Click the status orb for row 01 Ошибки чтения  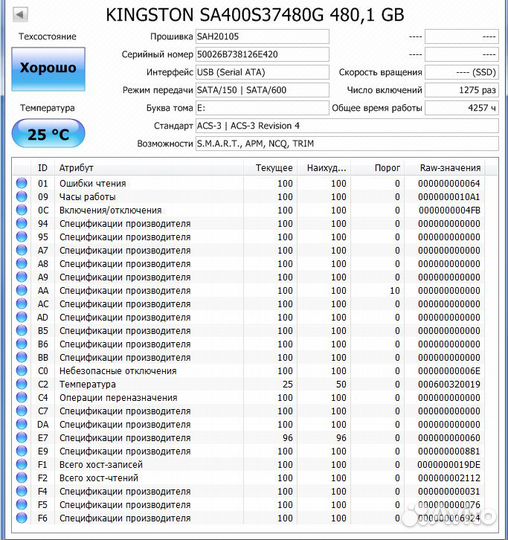[22, 183]
